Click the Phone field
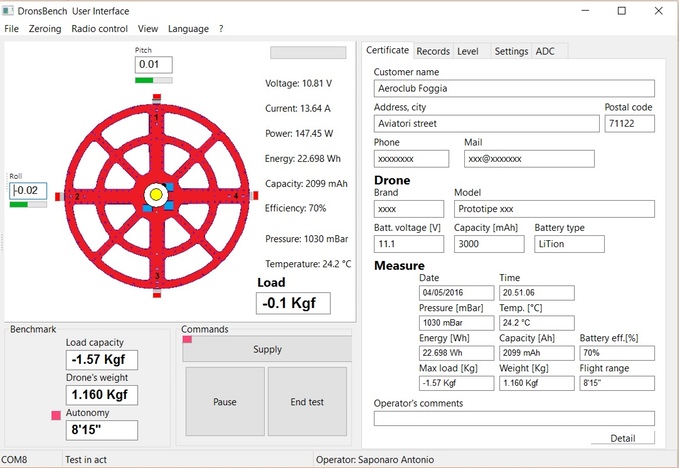The width and height of the screenshot is (679, 468). coord(411,159)
